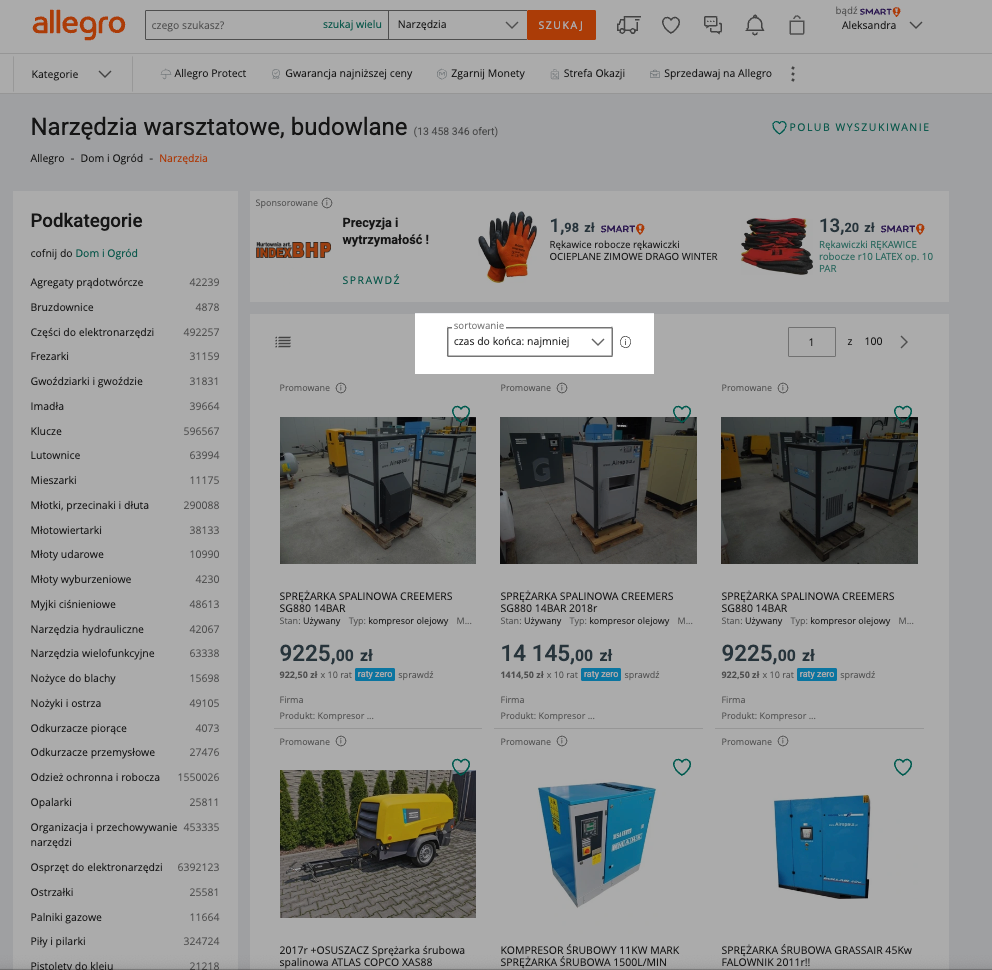This screenshot has width=992, height=970.
Task: Click SPRAWDŹ in the BHP ad
Action: point(371,280)
